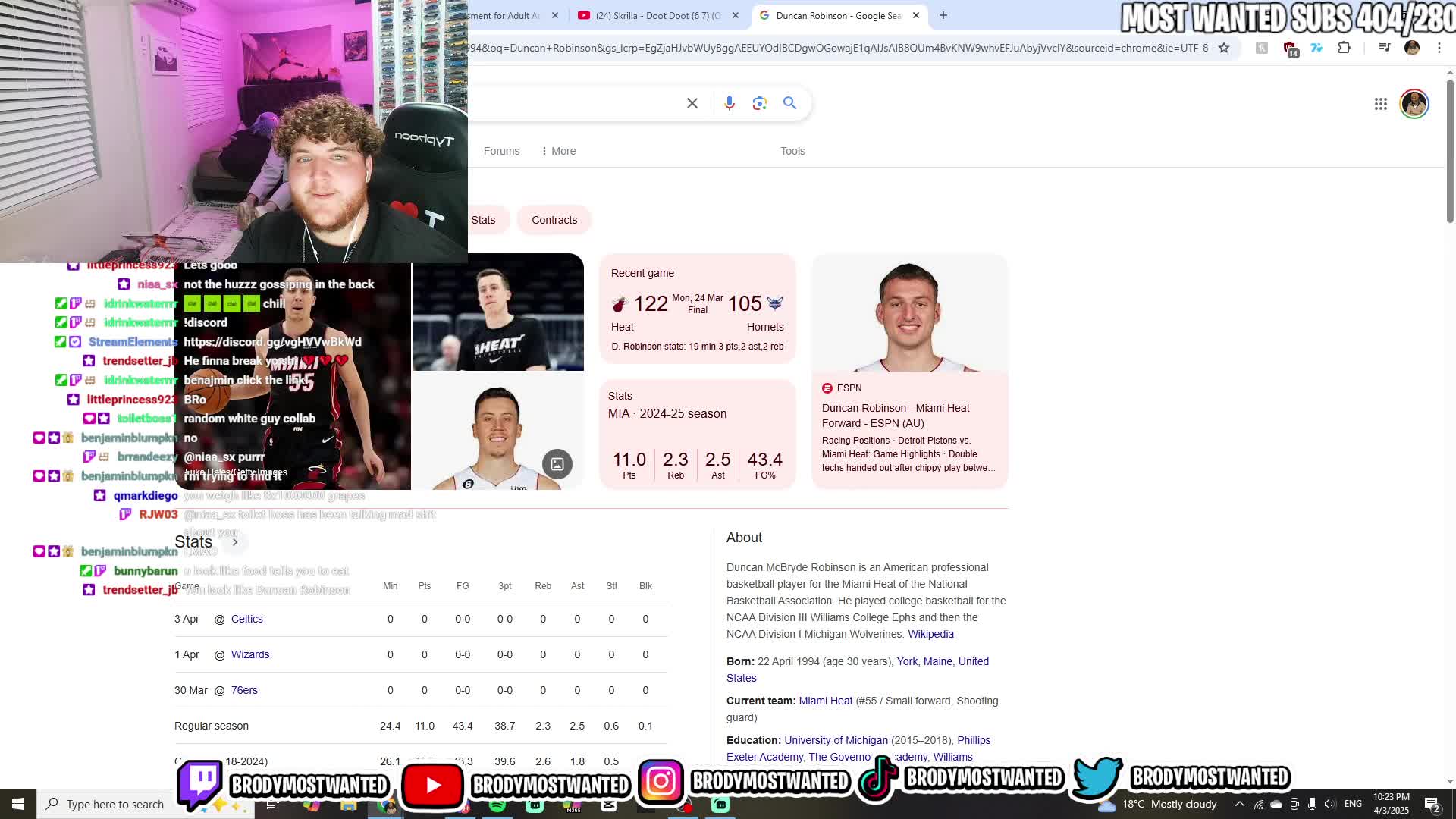Open Duncan Robinson ESPN profile title
The height and width of the screenshot is (819, 1456).
pos(896,416)
